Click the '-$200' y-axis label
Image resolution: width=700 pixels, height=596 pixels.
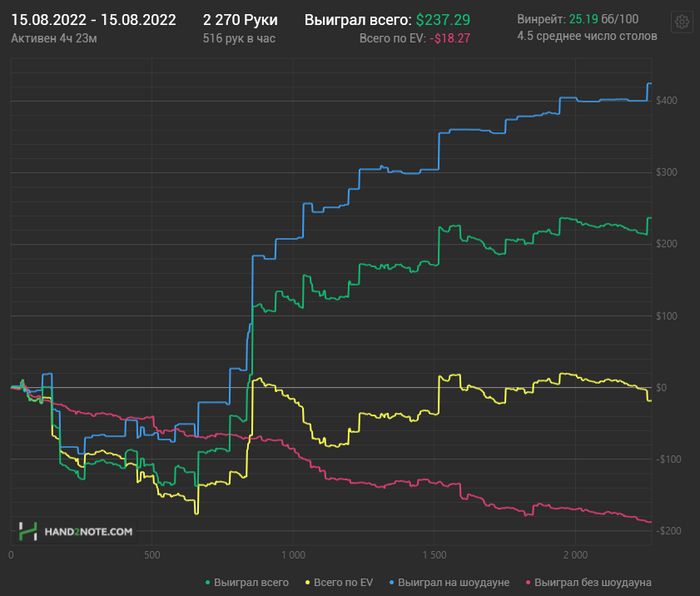pos(668,531)
